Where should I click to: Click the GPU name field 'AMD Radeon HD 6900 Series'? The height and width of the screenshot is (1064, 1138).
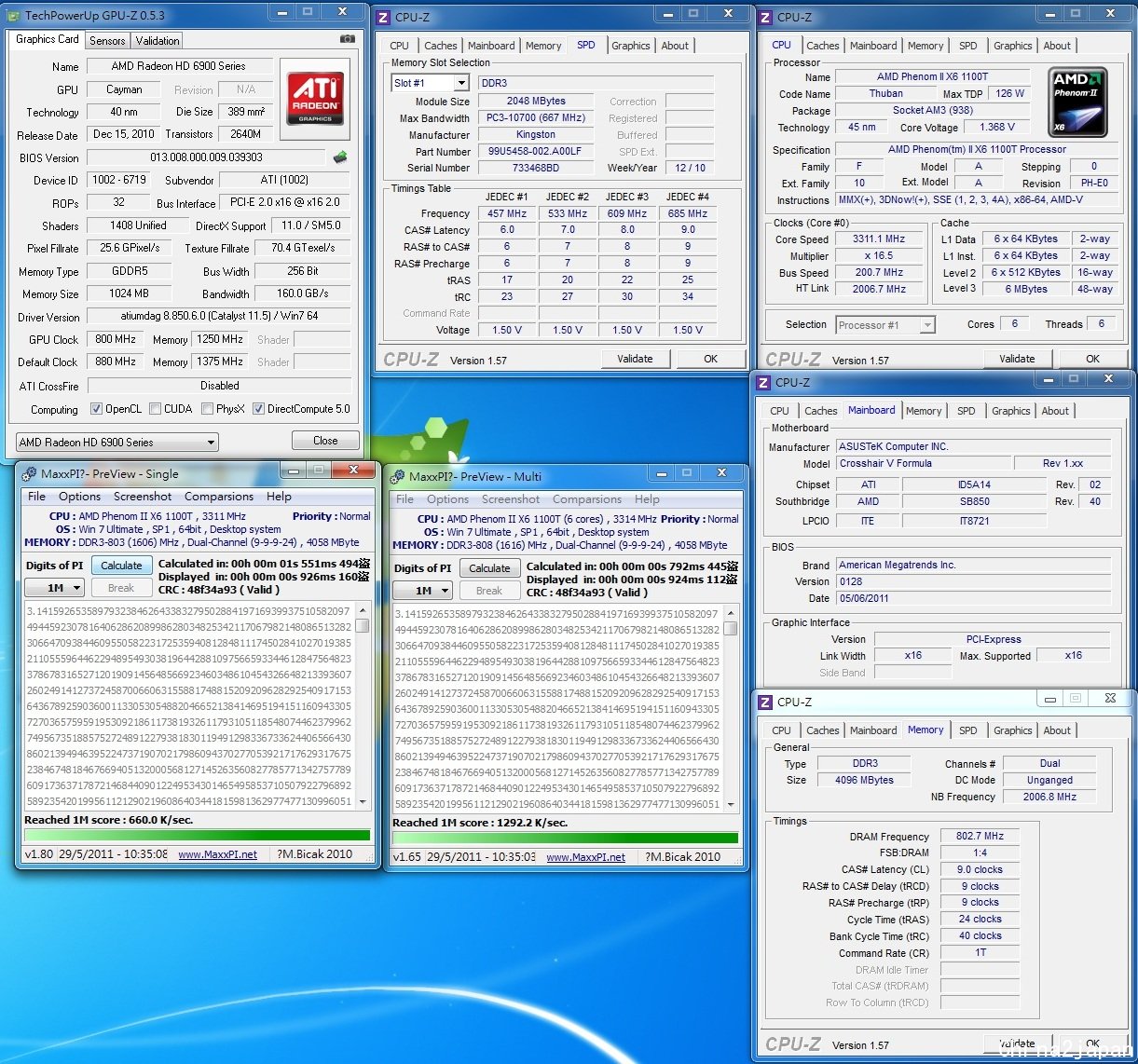tap(179, 66)
